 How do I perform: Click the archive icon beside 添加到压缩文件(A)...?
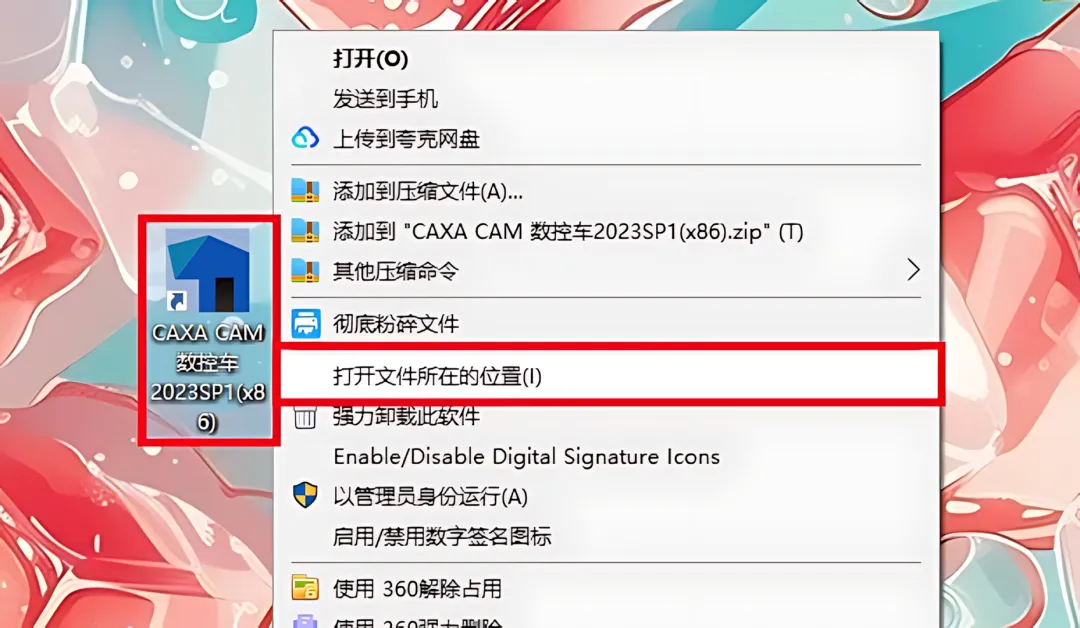pyautogui.click(x=305, y=191)
